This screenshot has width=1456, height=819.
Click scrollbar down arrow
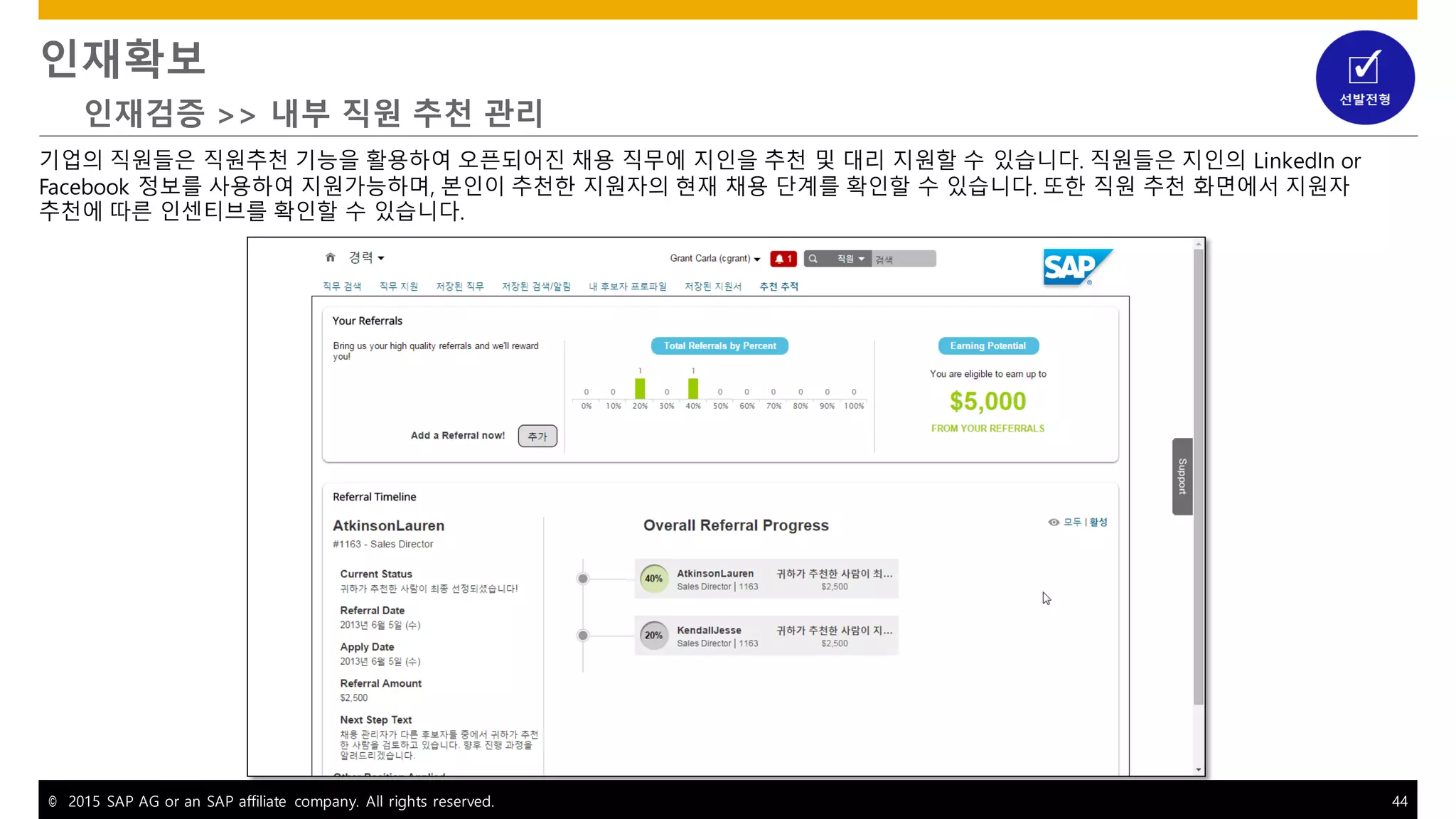[1199, 770]
